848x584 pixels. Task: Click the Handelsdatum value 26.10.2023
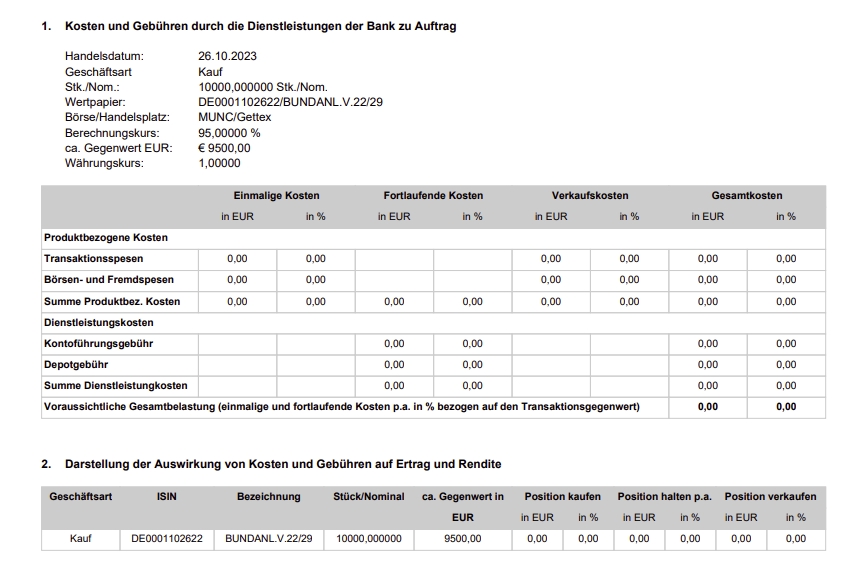point(227,56)
